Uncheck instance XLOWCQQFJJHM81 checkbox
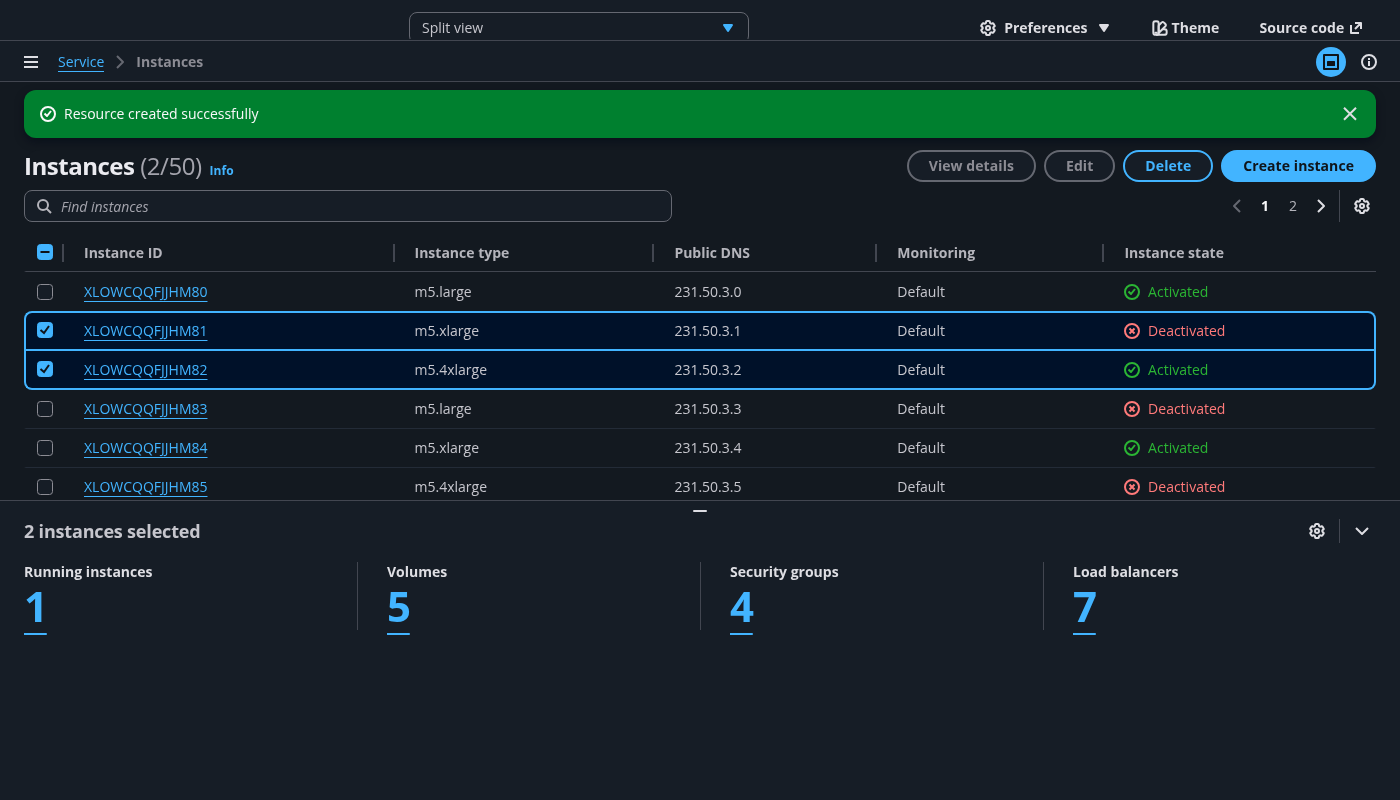Viewport: 1400px width, 800px height. pos(45,330)
